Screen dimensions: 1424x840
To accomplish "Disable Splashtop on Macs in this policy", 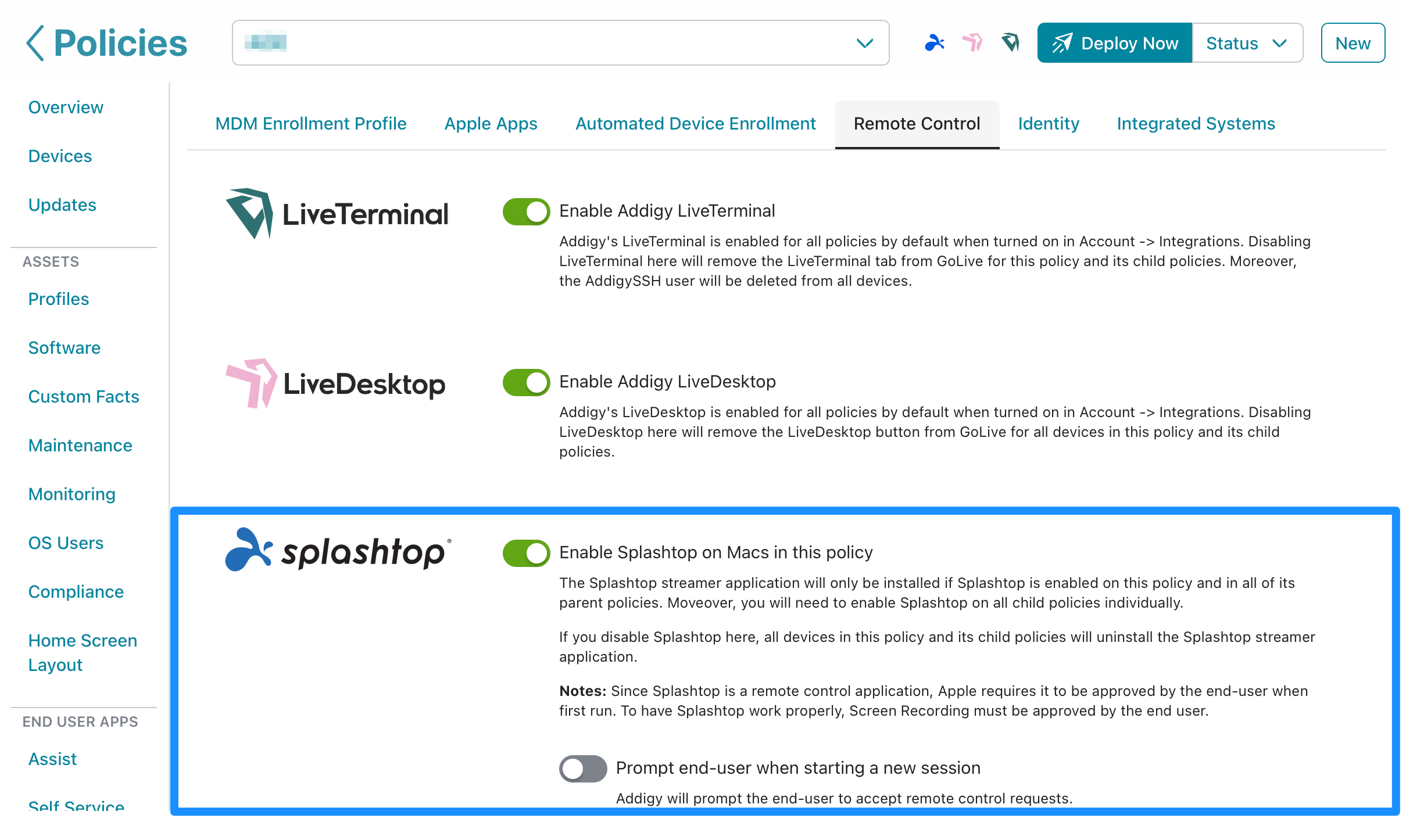I will pyautogui.click(x=525, y=553).
